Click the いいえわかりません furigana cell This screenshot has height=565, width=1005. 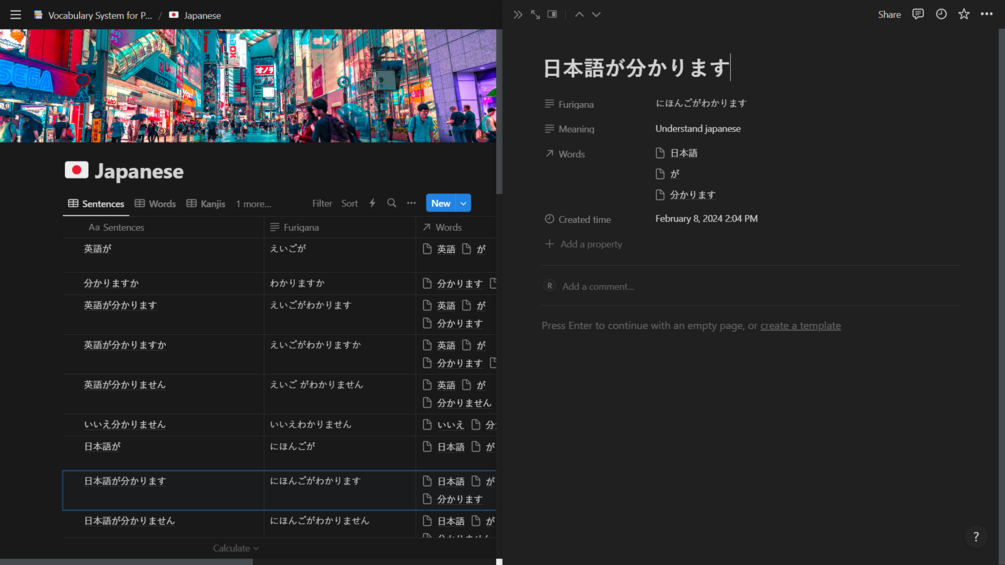pos(340,425)
